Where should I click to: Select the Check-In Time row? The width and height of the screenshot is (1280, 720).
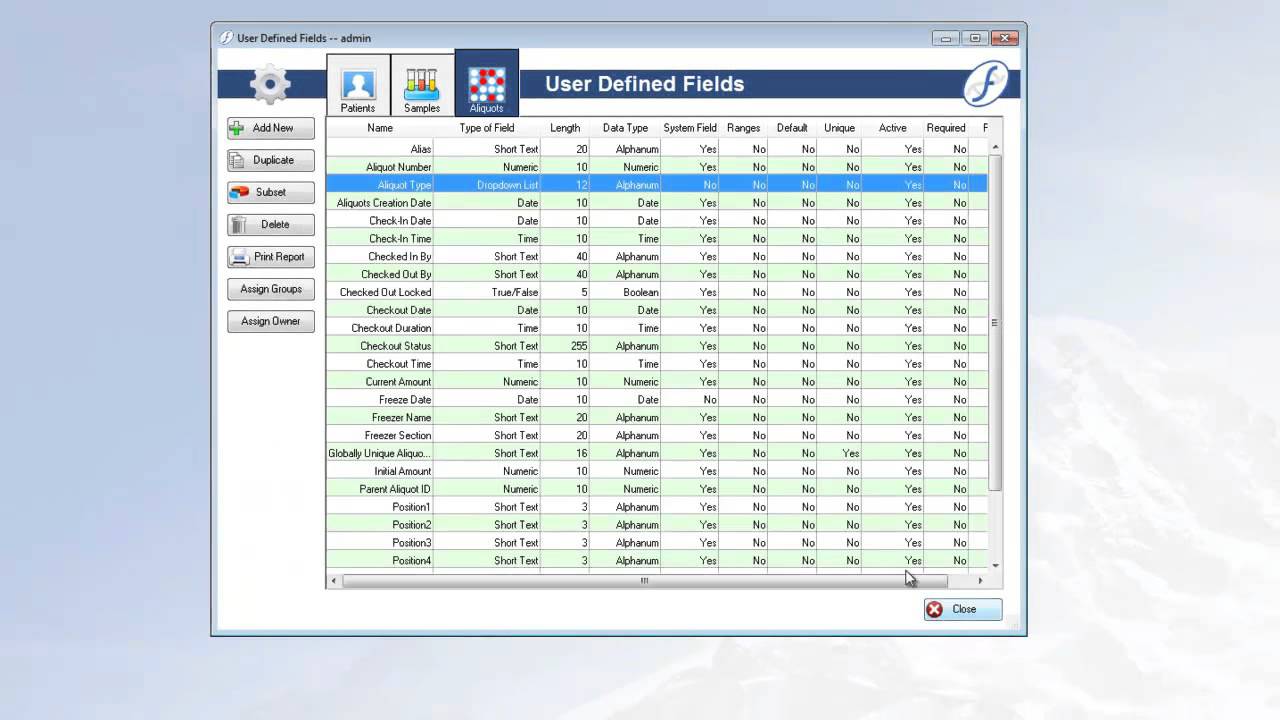pos(657,239)
